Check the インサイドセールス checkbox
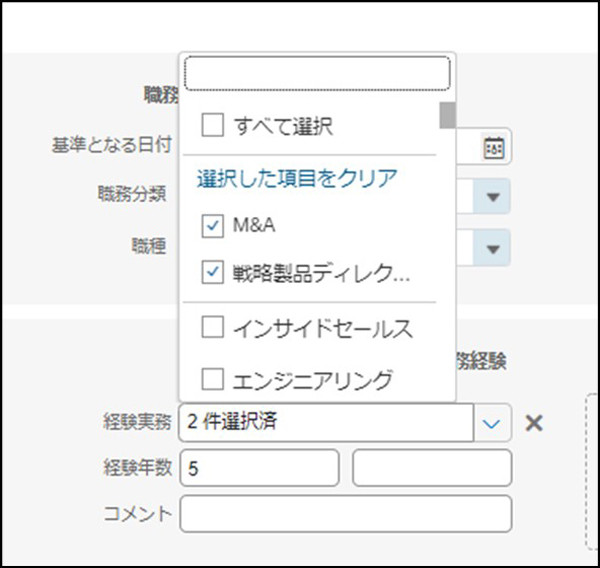Screen dimensions: 600x568 click(212, 327)
